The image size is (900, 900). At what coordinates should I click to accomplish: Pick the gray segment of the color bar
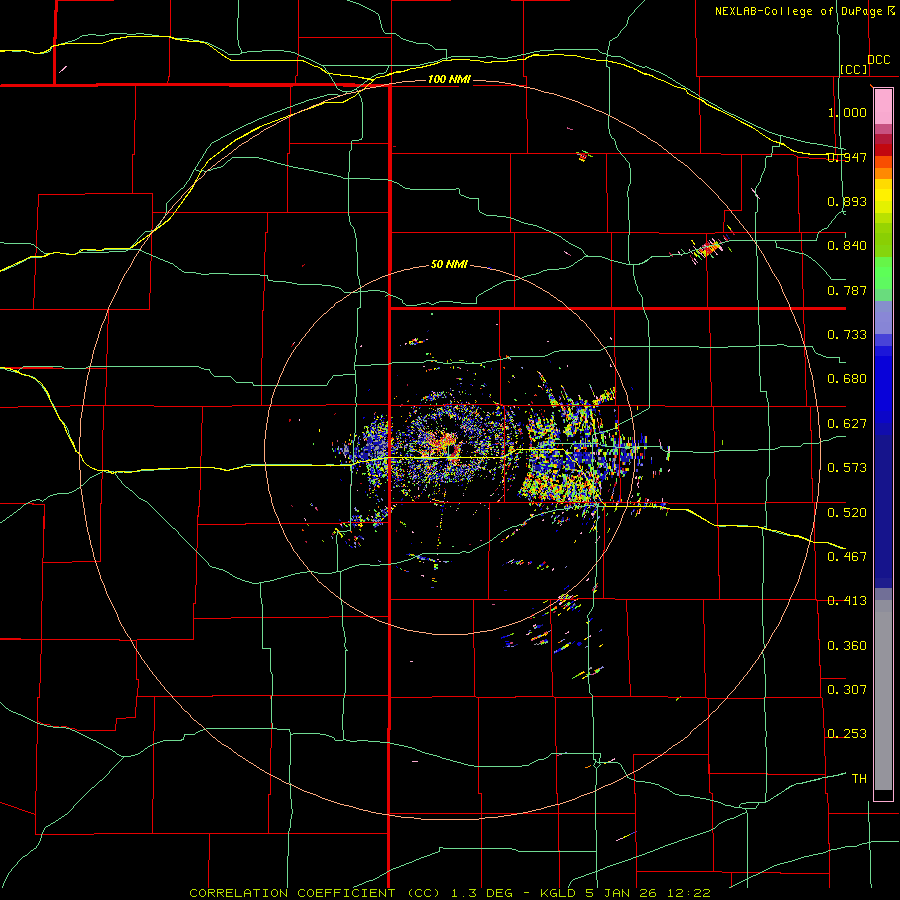click(x=883, y=695)
